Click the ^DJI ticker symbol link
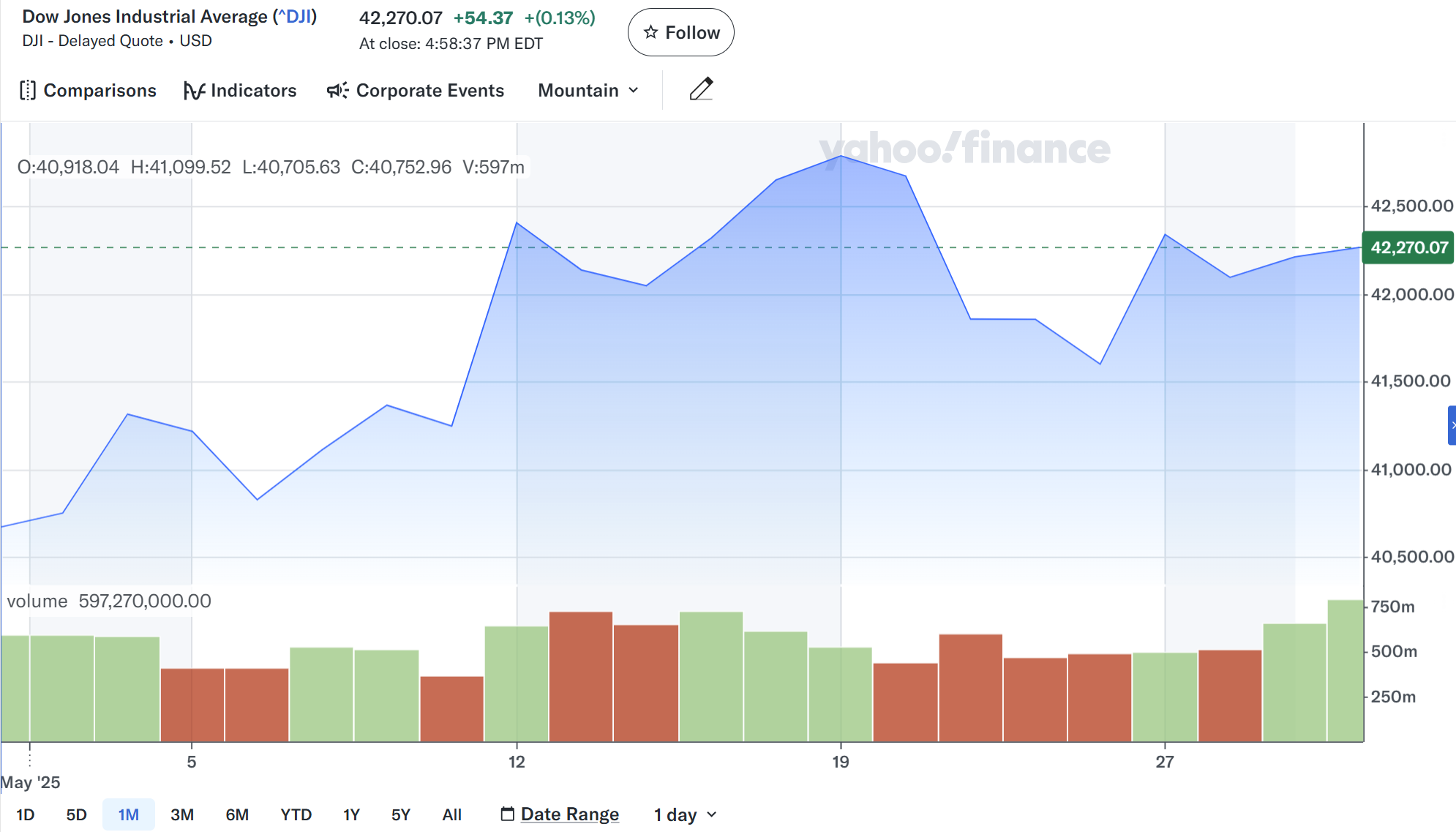Image resolution: width=1456 pixels, height=832 pixels. click(296, 17)
